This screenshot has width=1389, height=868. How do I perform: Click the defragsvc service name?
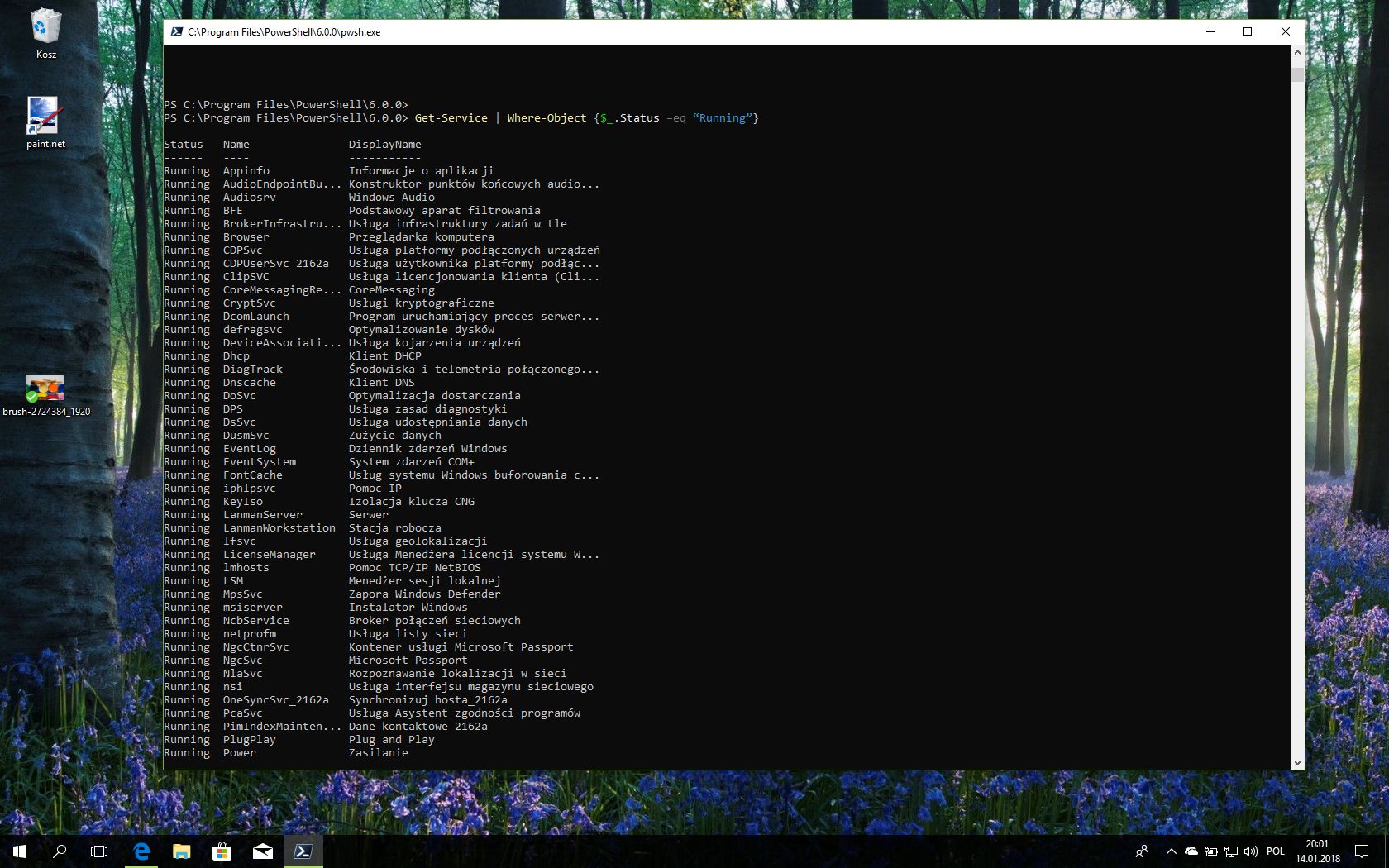[x=253, y=330]
